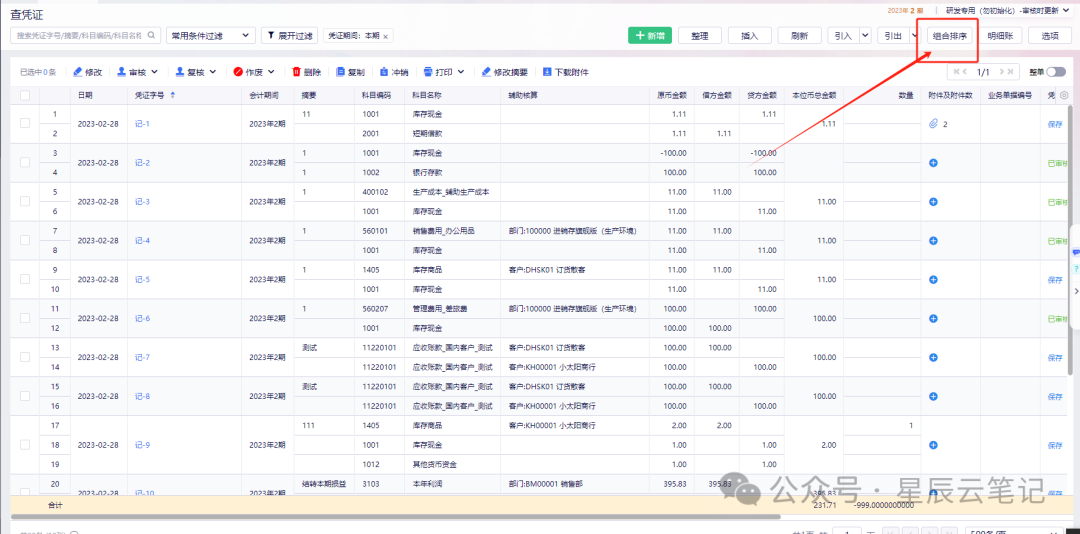Screen dimensions: 1080x534
Task: Click the voucher search input field
Action: (x=86, y=35)
